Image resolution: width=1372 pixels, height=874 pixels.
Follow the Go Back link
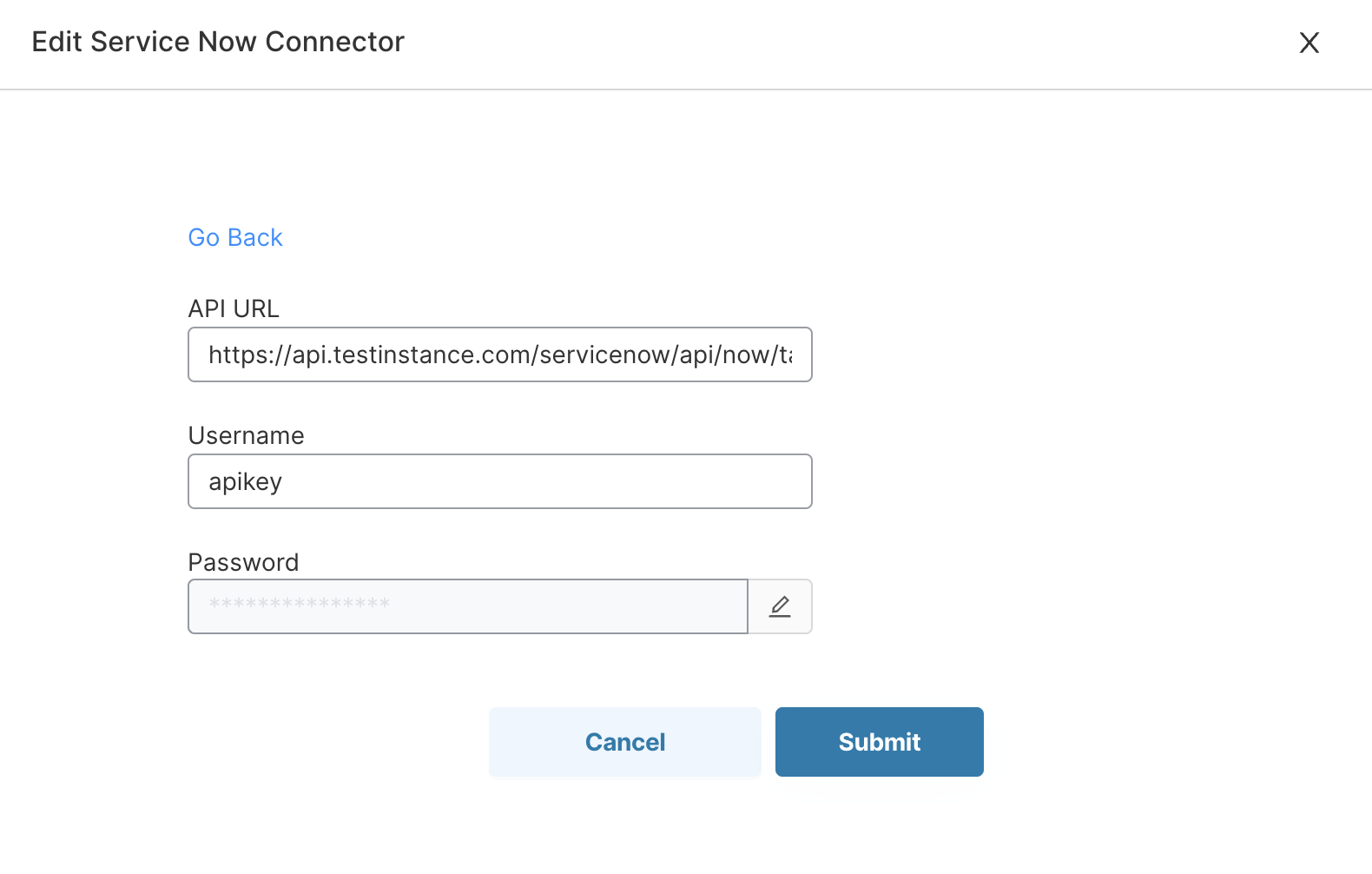(235, 237)
